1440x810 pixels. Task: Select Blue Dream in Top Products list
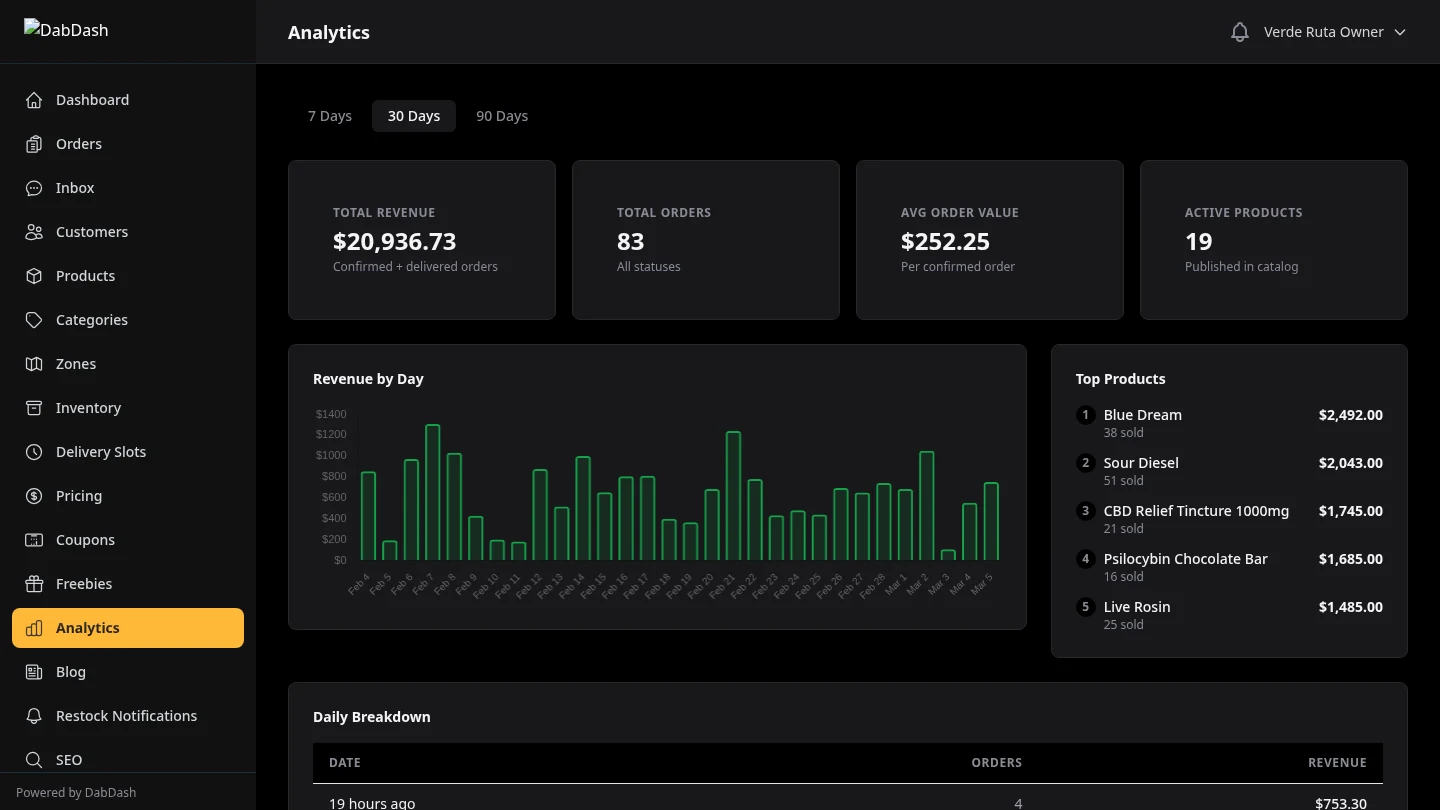(x=1142, y=414)
